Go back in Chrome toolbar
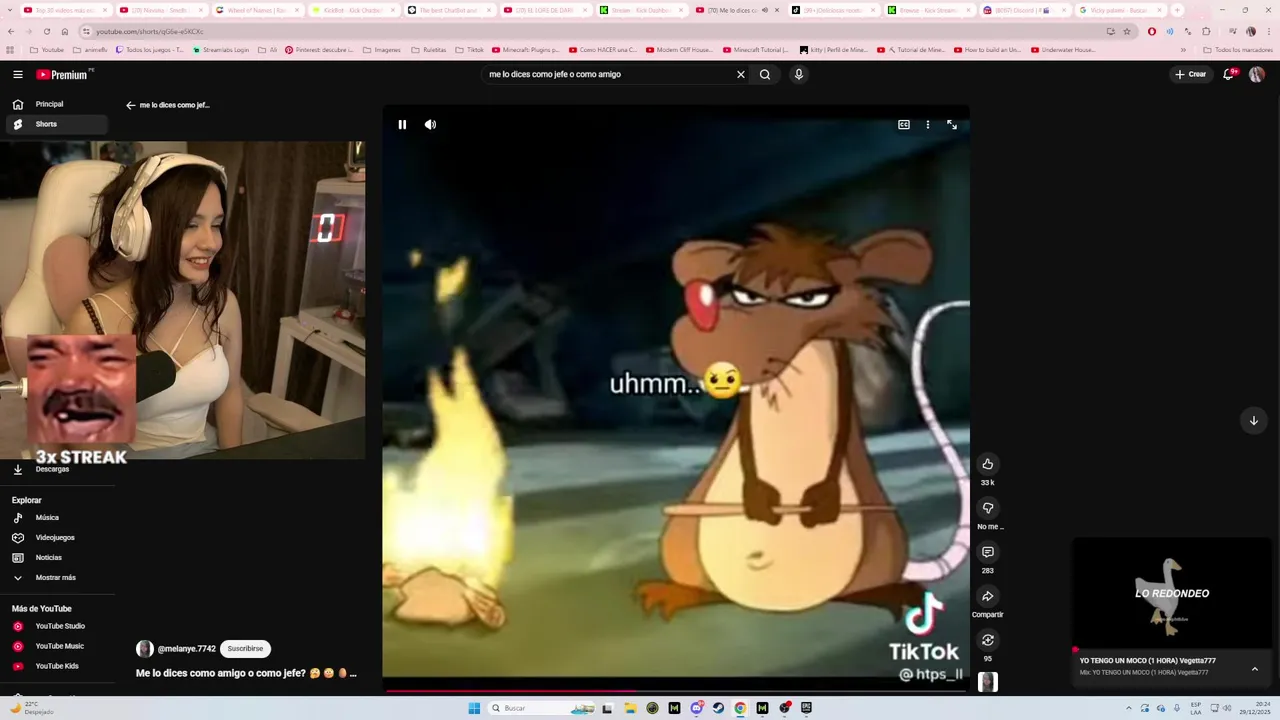 coord(10,31)
